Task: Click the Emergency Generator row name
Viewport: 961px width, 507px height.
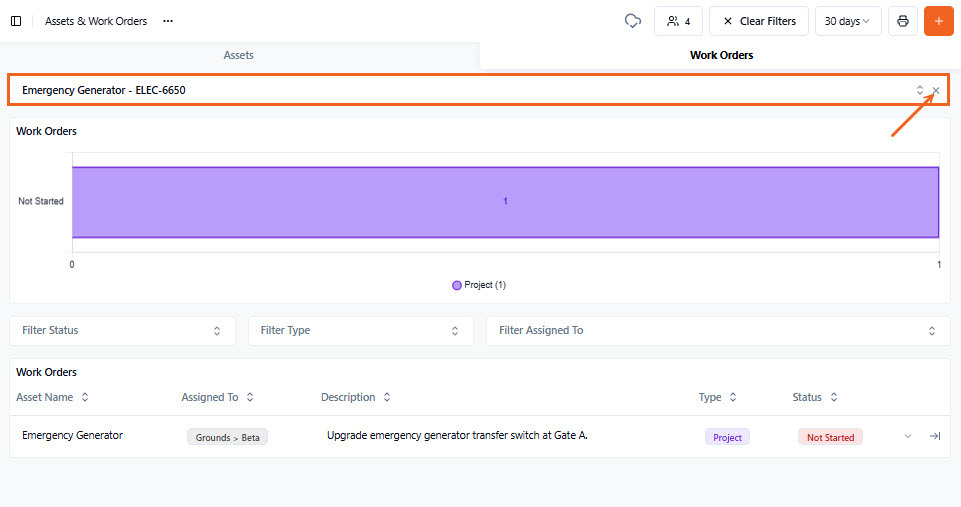Action: [72, 435]
